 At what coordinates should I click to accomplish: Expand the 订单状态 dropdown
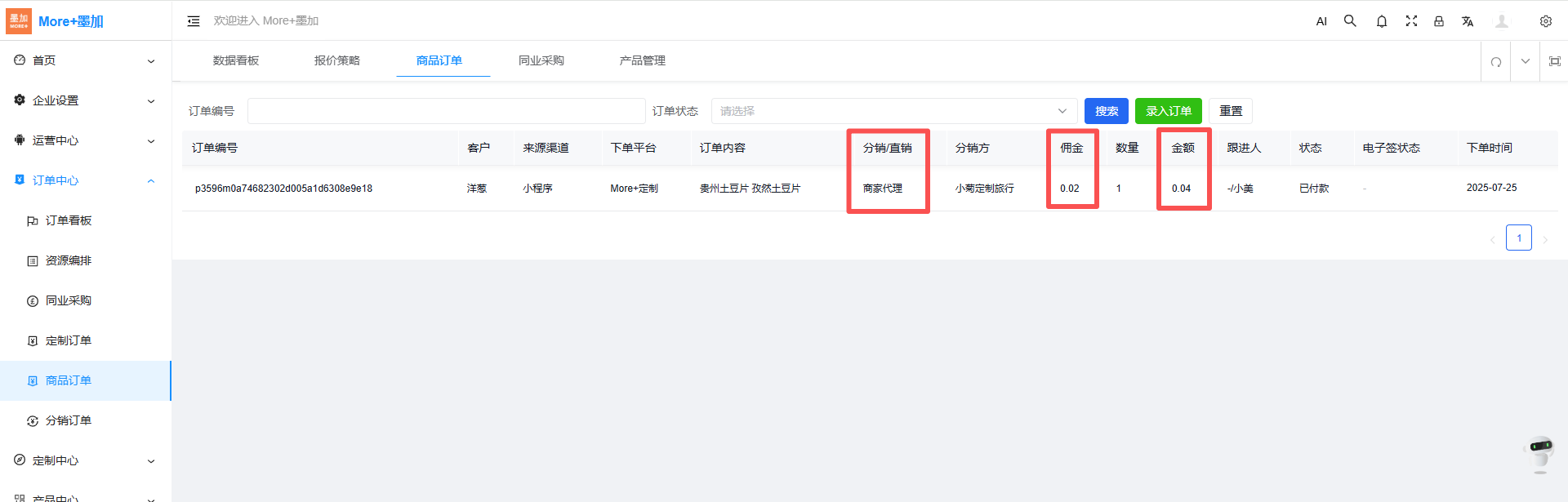(893, 111)
